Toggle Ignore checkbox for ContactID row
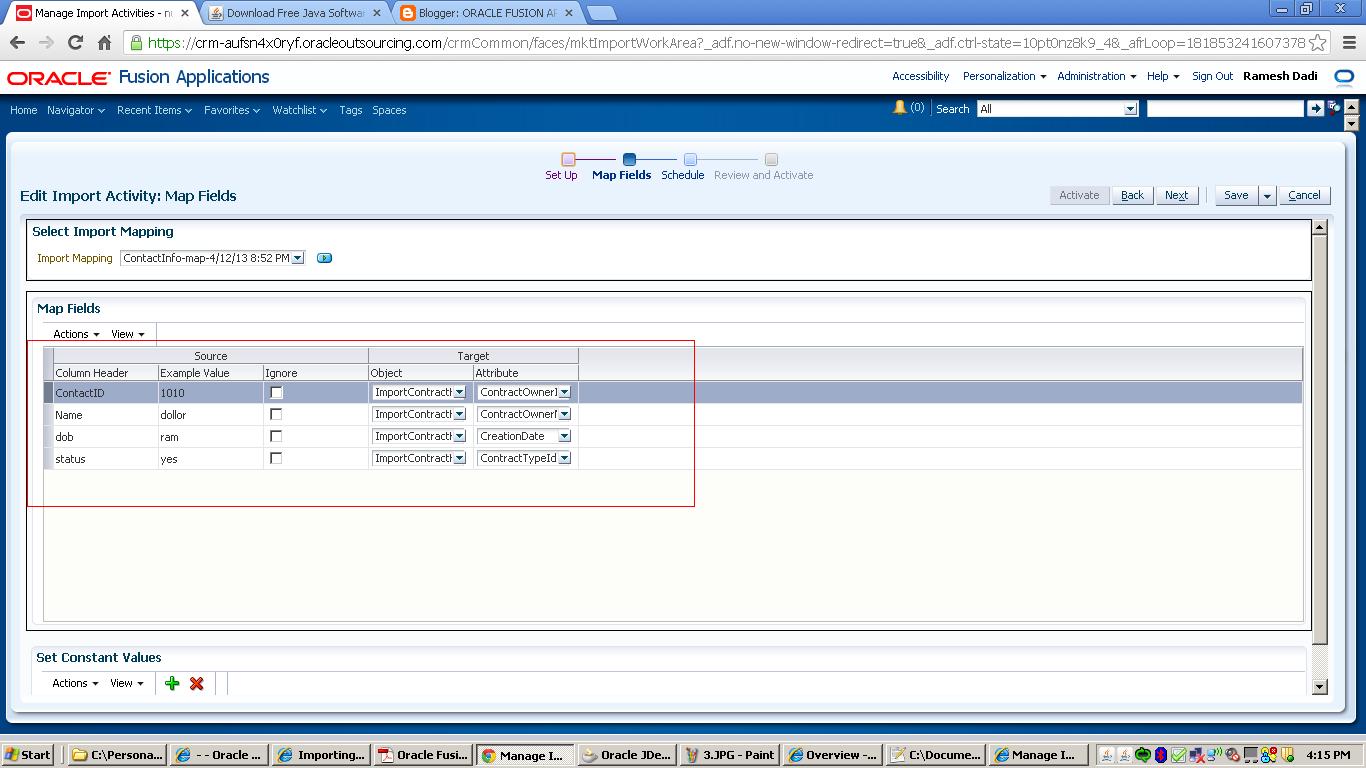This screenshot has width=1366, height=768. pyautogui.click(x=276, y=393)
